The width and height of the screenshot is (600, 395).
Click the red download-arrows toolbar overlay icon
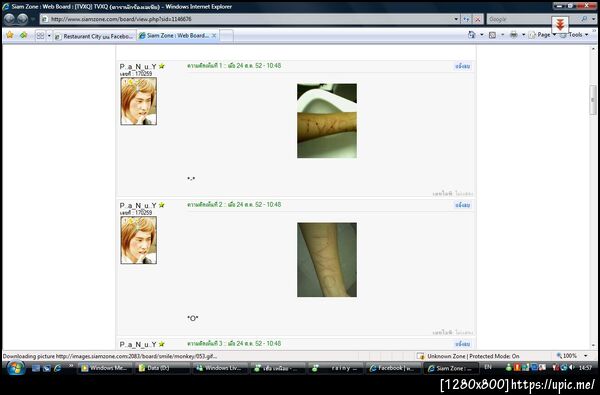tap(560, 25)
